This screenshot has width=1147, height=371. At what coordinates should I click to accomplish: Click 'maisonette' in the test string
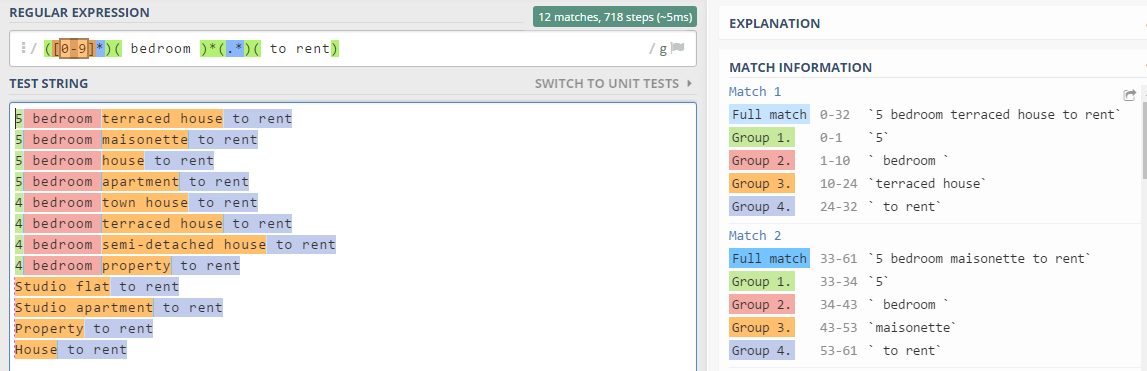tap(145, 139)
